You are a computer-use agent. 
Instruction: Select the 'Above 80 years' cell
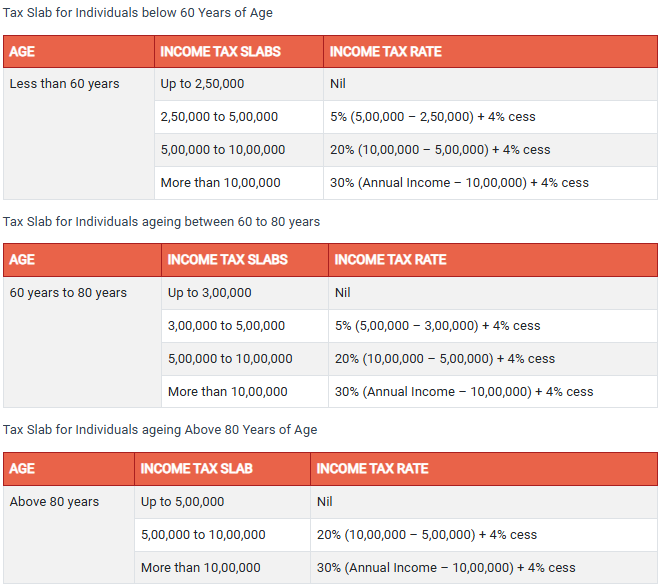pos(54,502)
